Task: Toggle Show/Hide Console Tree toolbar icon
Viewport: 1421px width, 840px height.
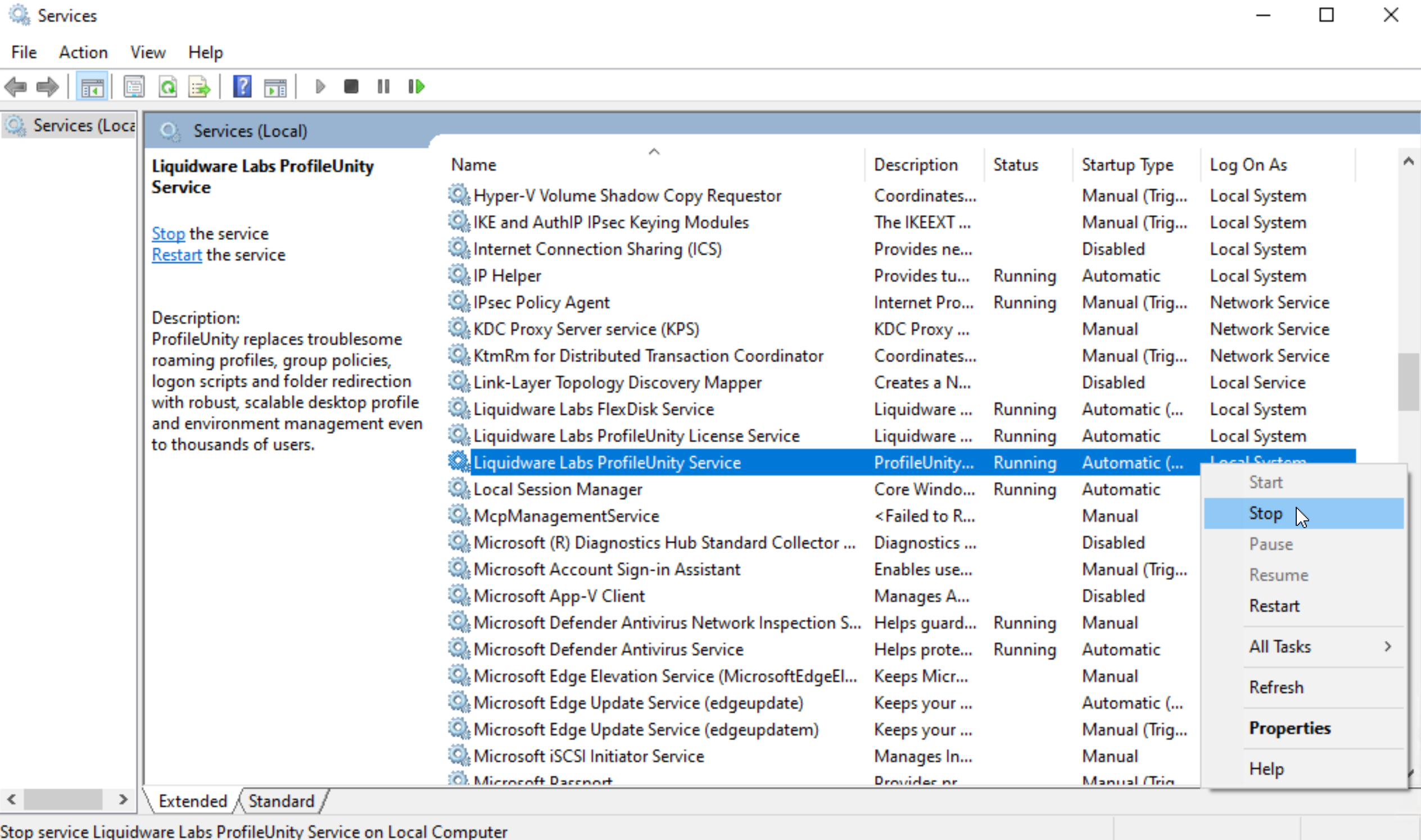Action: 92,87
